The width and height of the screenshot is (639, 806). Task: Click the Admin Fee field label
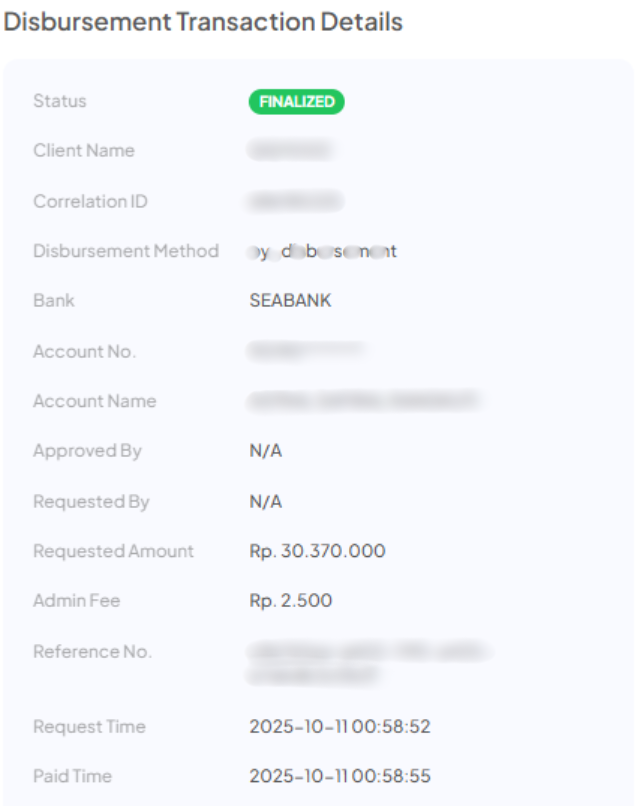[77, 601]
